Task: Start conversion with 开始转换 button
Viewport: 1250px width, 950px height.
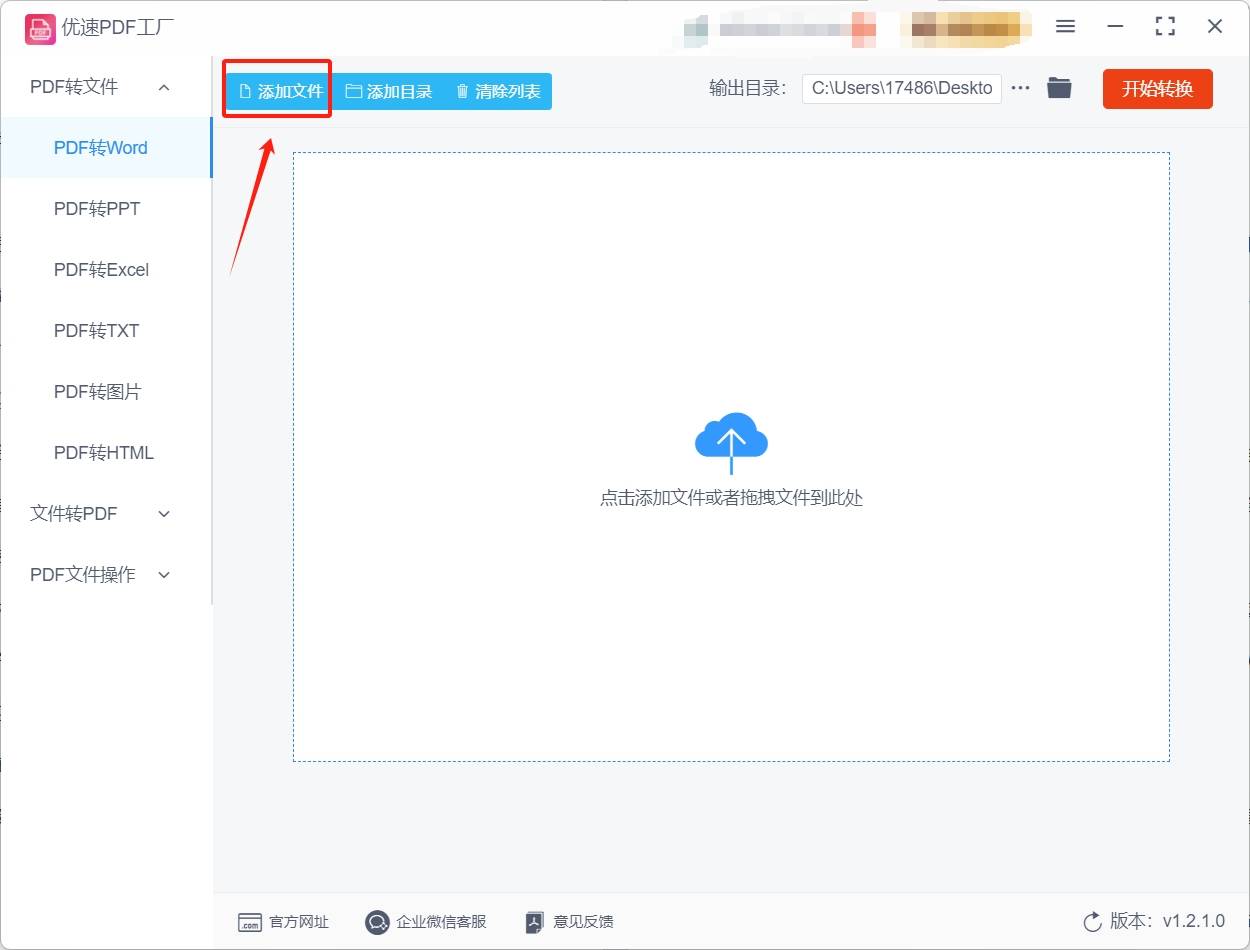Action: click(1158, 88)
